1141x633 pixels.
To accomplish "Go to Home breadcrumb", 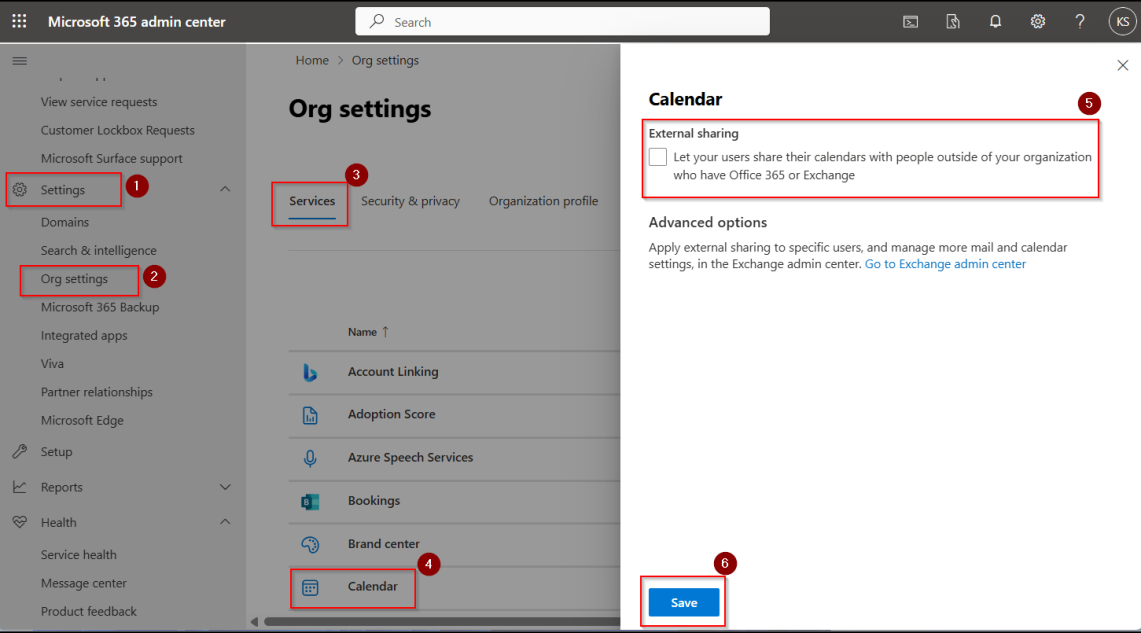I will click(x=312, y=60).
